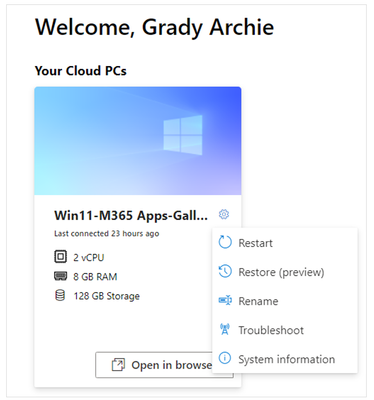Screen dimensions: 374x400
Task: Click the memory icon next to 8 GB RAM
Action: tap(60, 276)
